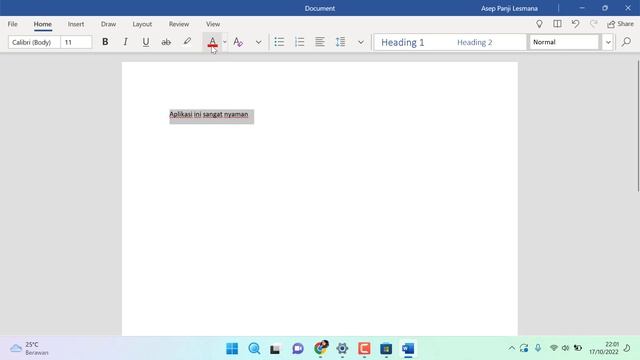Open the reading view book icon
Viewport: 640px width, 360px height.
(x=557, y=24)
